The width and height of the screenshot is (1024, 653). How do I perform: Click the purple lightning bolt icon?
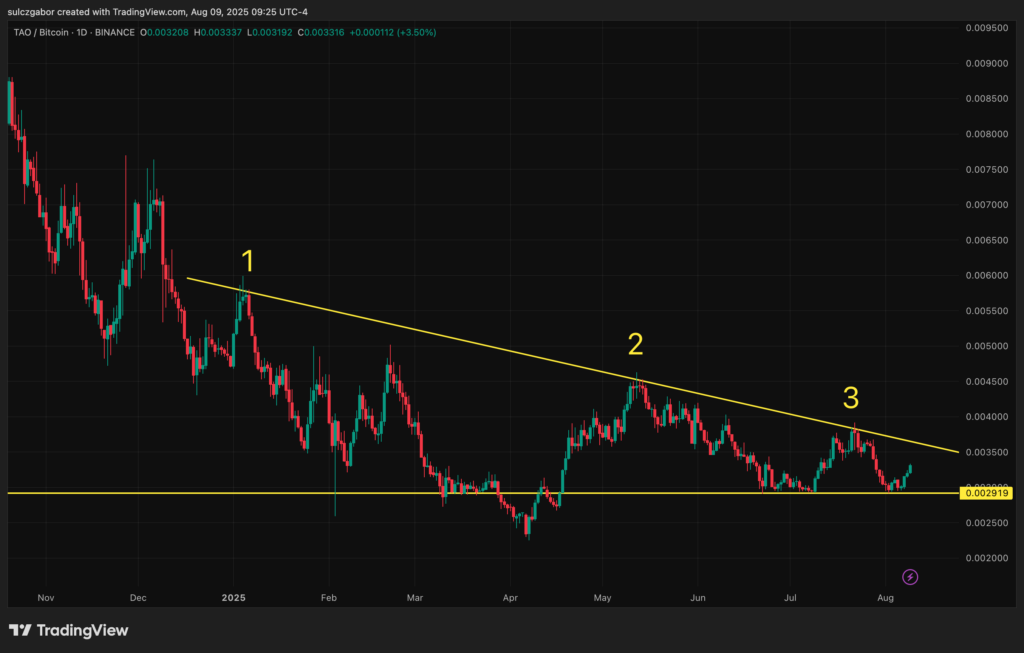(x=910, y=577)
